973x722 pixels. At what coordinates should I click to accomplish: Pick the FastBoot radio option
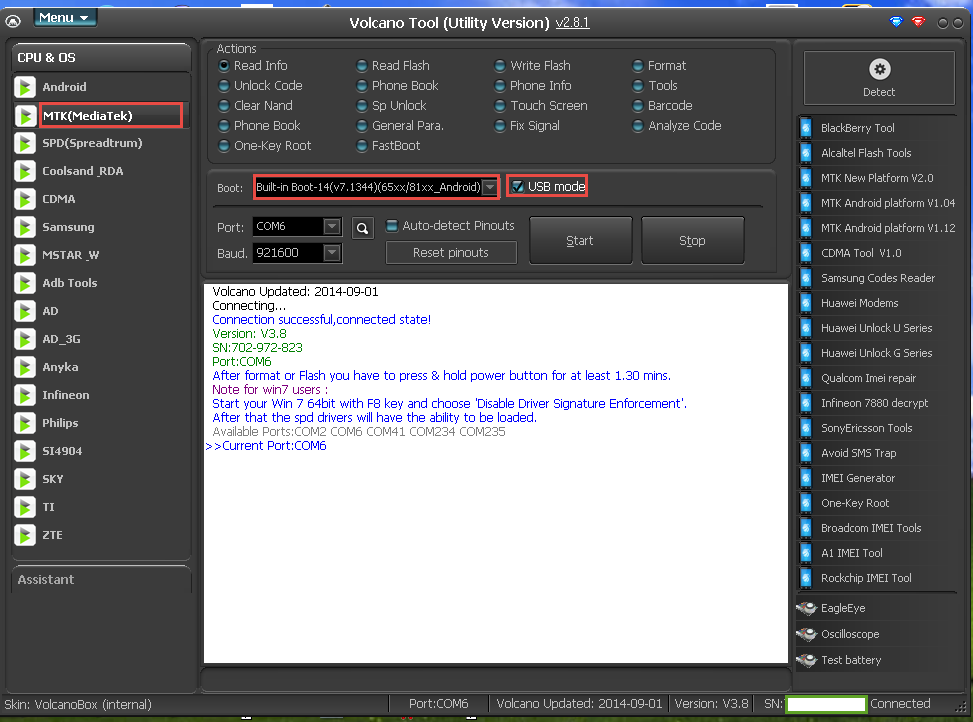(362, 146)
